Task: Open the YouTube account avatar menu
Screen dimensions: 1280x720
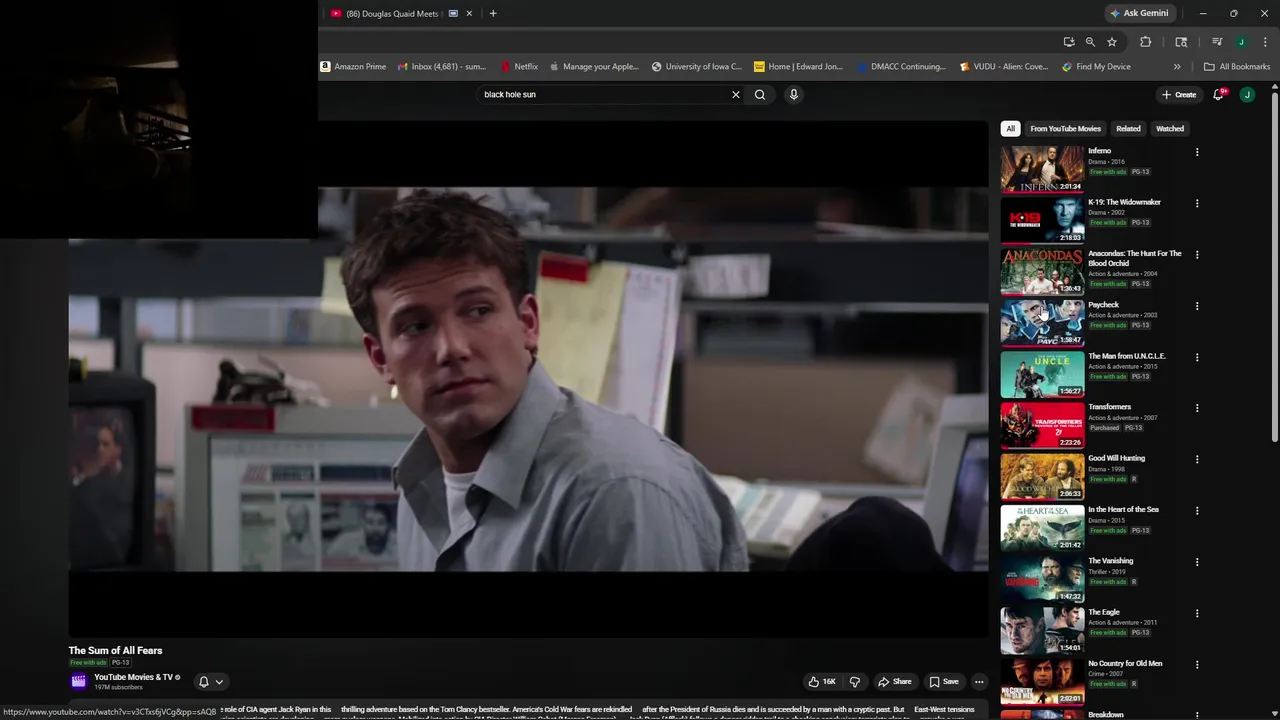Action: point(1247,95)
